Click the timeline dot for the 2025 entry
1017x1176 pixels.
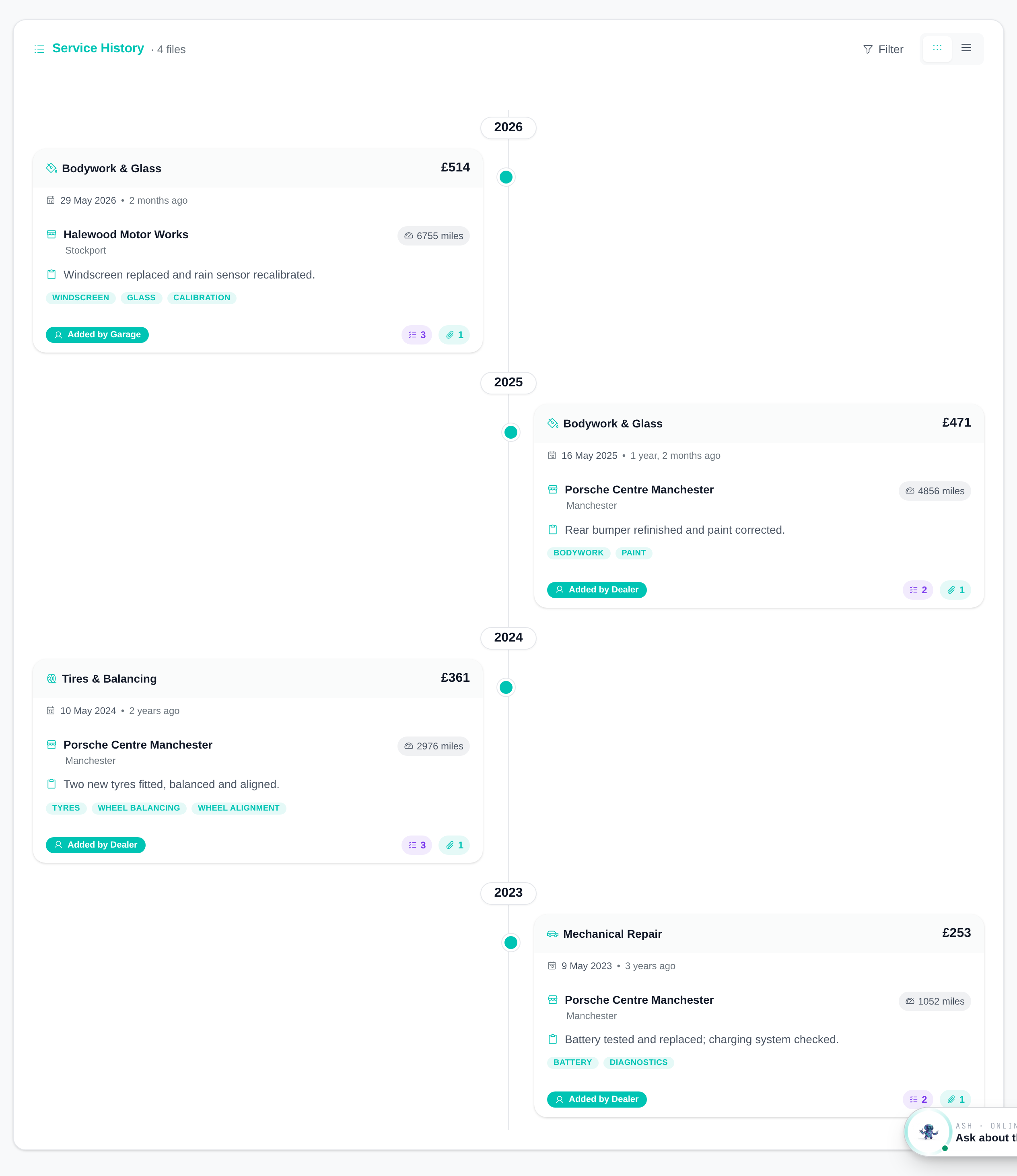(511, 432)
